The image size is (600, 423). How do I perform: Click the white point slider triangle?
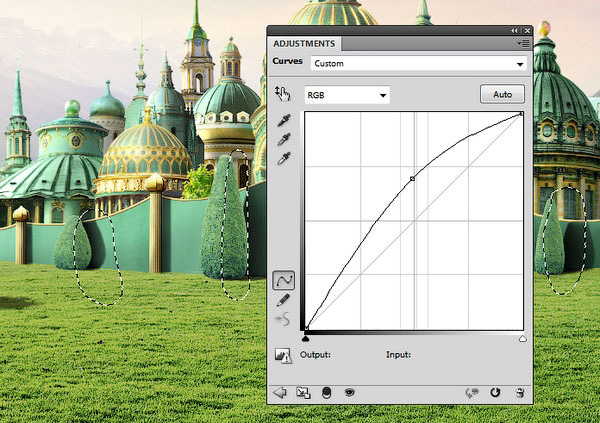coord(522,340)
